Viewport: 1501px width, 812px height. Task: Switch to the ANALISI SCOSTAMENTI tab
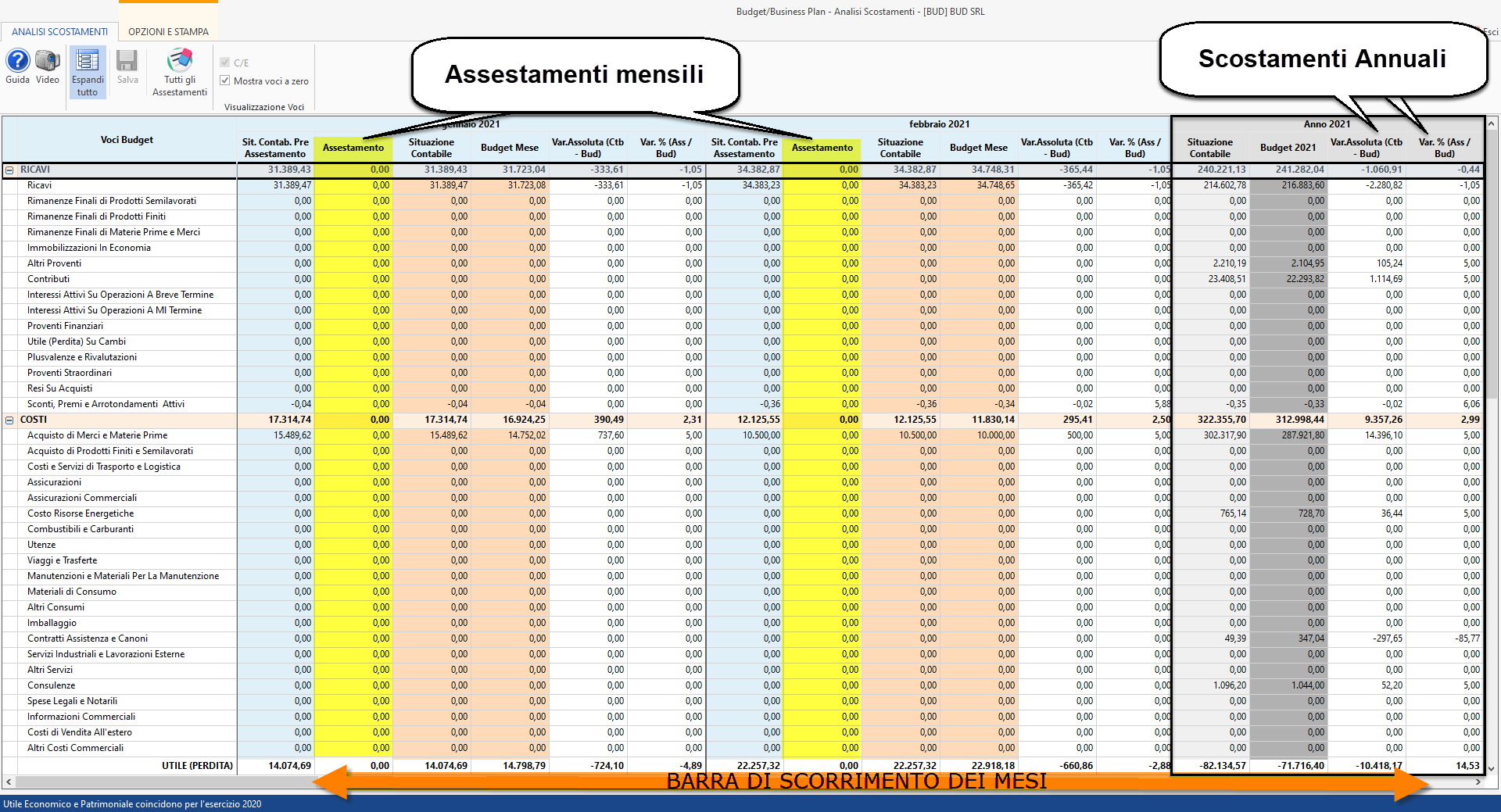[59, 32]
